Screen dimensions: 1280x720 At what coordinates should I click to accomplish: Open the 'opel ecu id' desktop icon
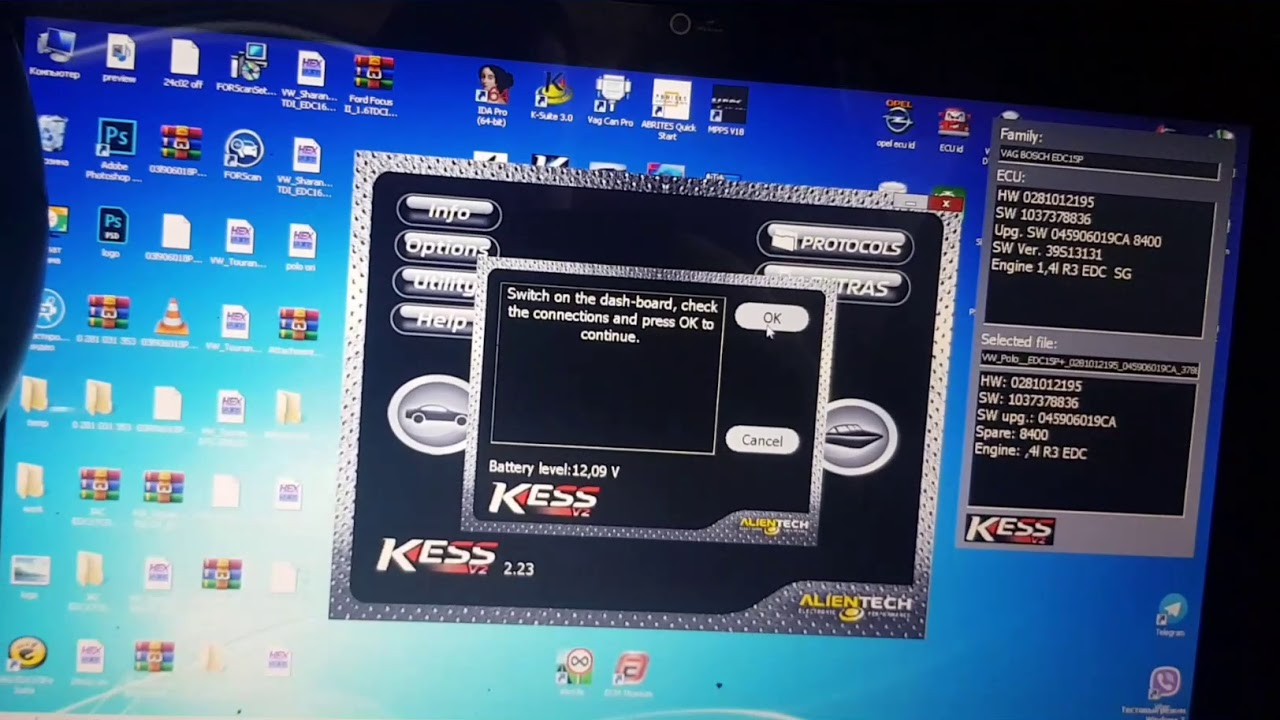click(897, 124)
